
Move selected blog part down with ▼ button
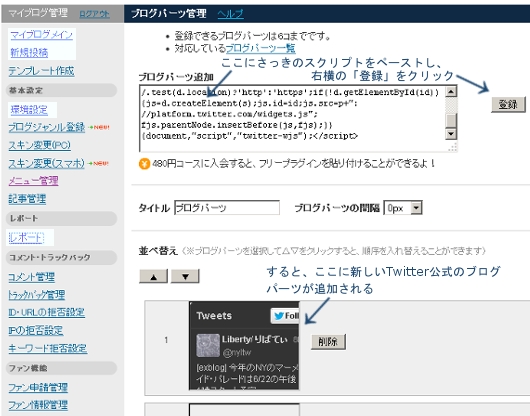(x=185, y=276)
